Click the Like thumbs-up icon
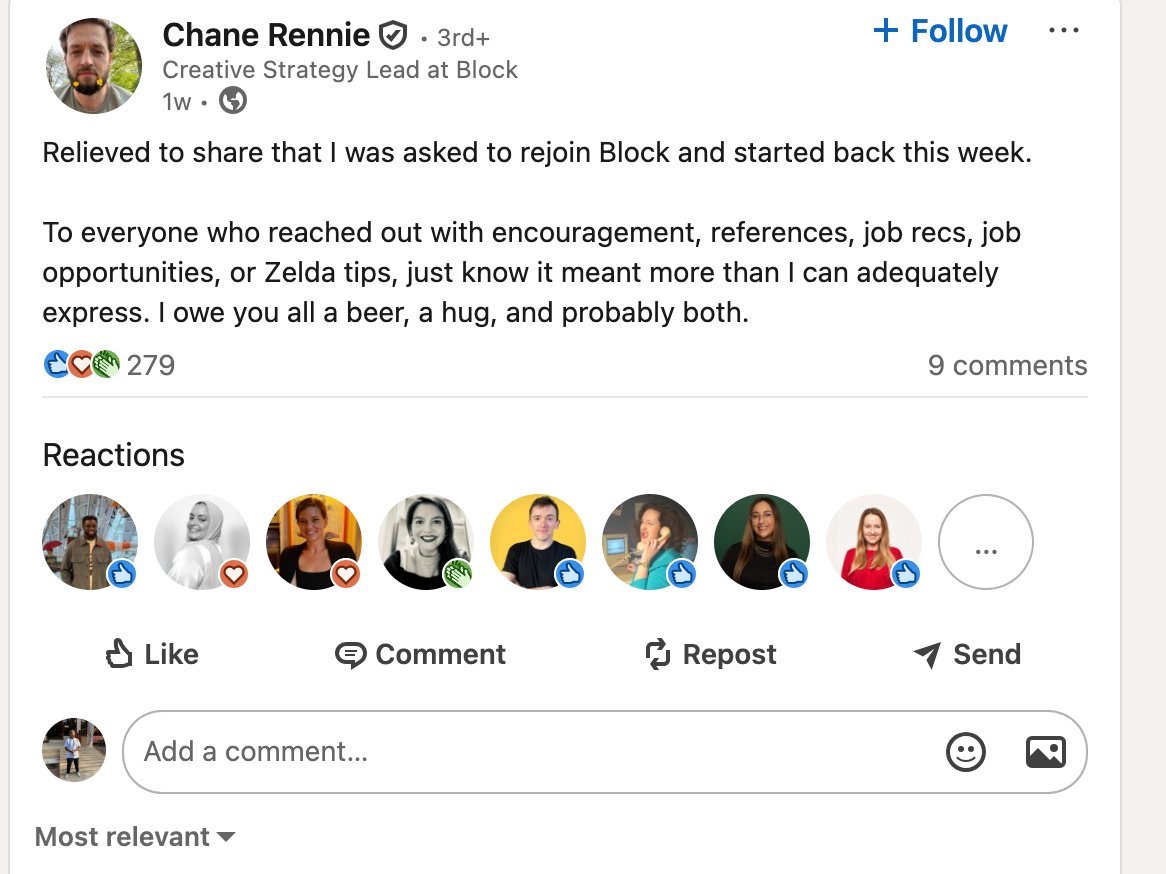 [x=119, y=654]
